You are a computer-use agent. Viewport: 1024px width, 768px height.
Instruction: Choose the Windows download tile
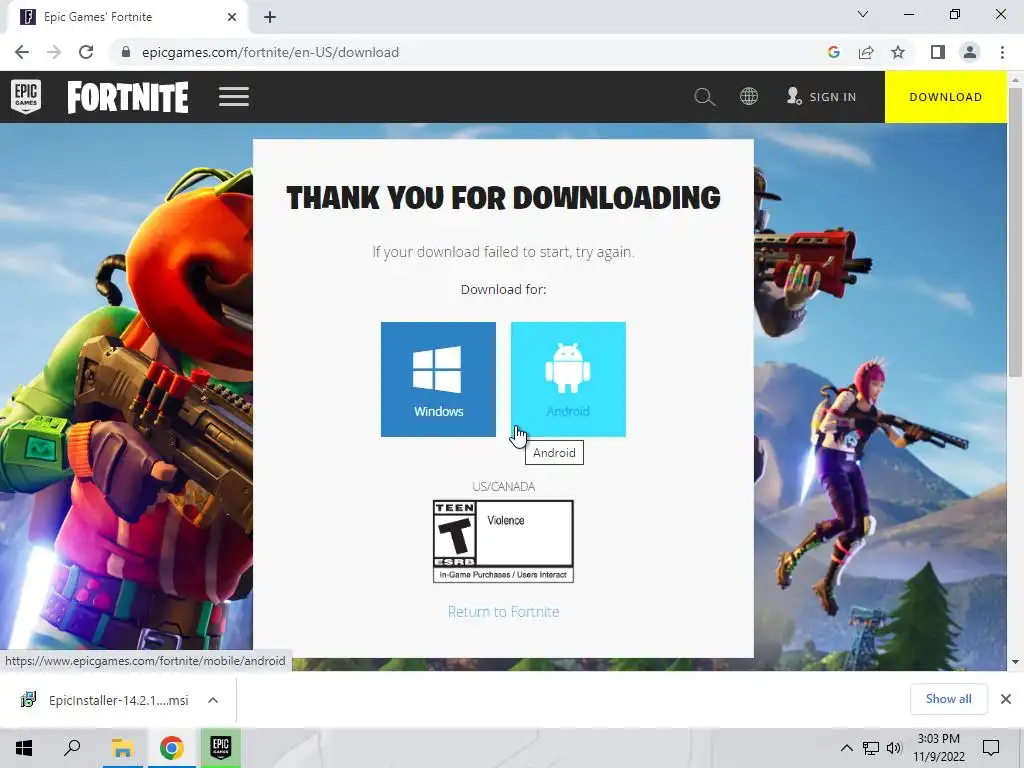pyautogui.click(x=438, y=379)
